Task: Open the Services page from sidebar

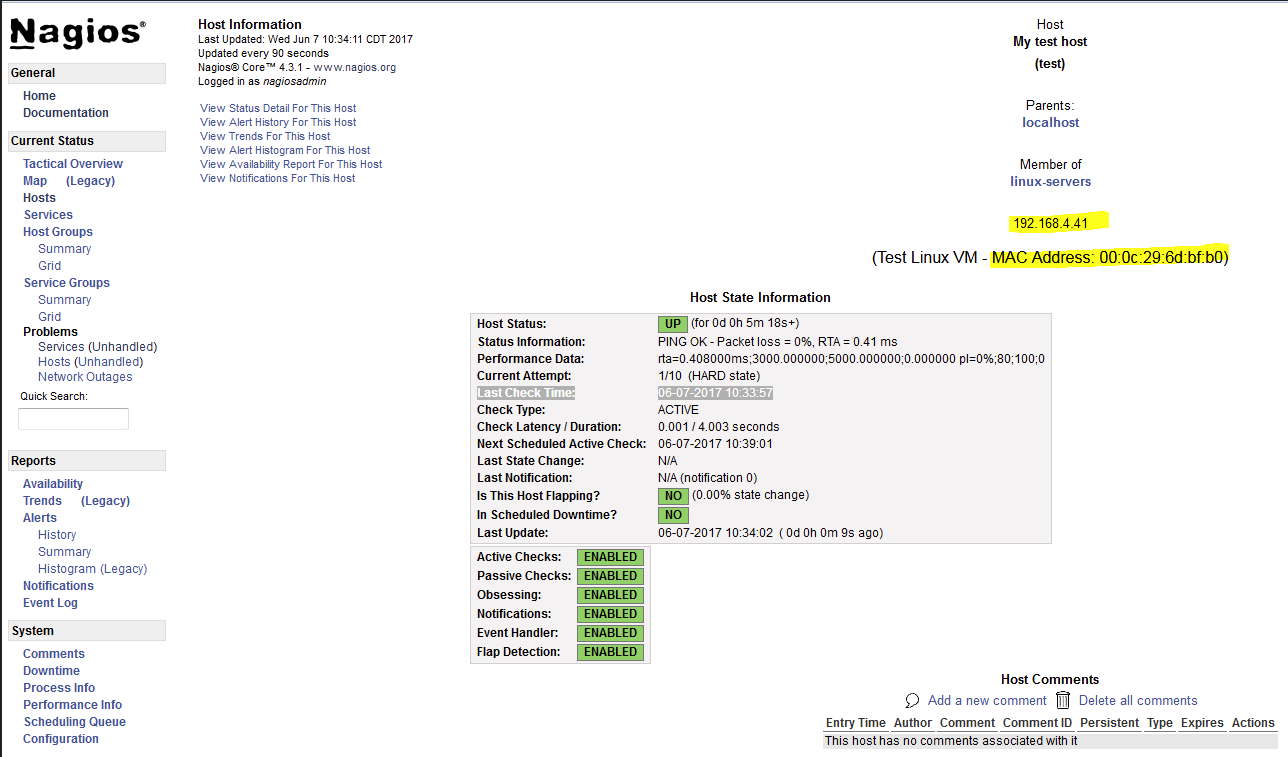Action: (x=48, y=215)
